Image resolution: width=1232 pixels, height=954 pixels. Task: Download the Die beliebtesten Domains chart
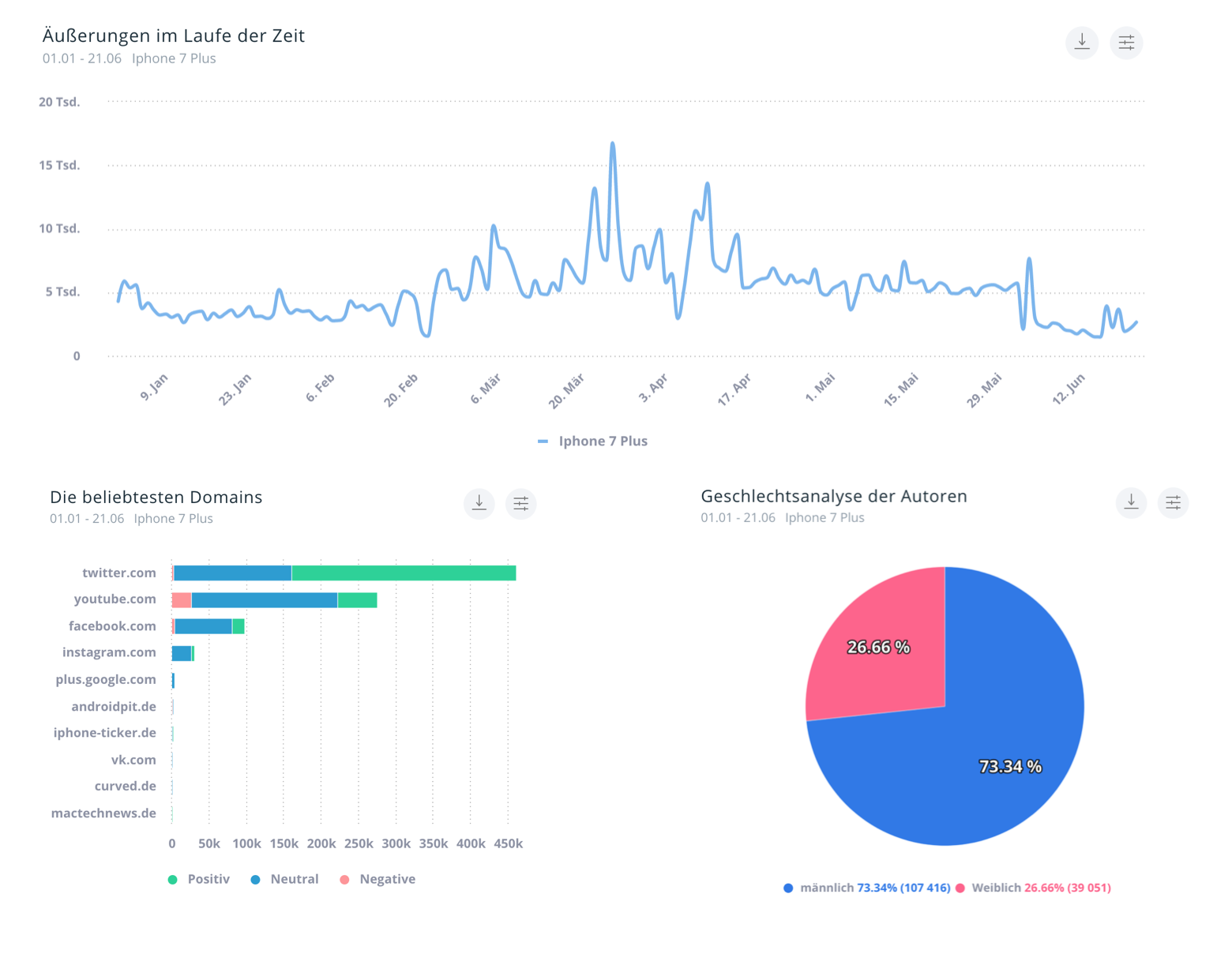click(479, 503)
